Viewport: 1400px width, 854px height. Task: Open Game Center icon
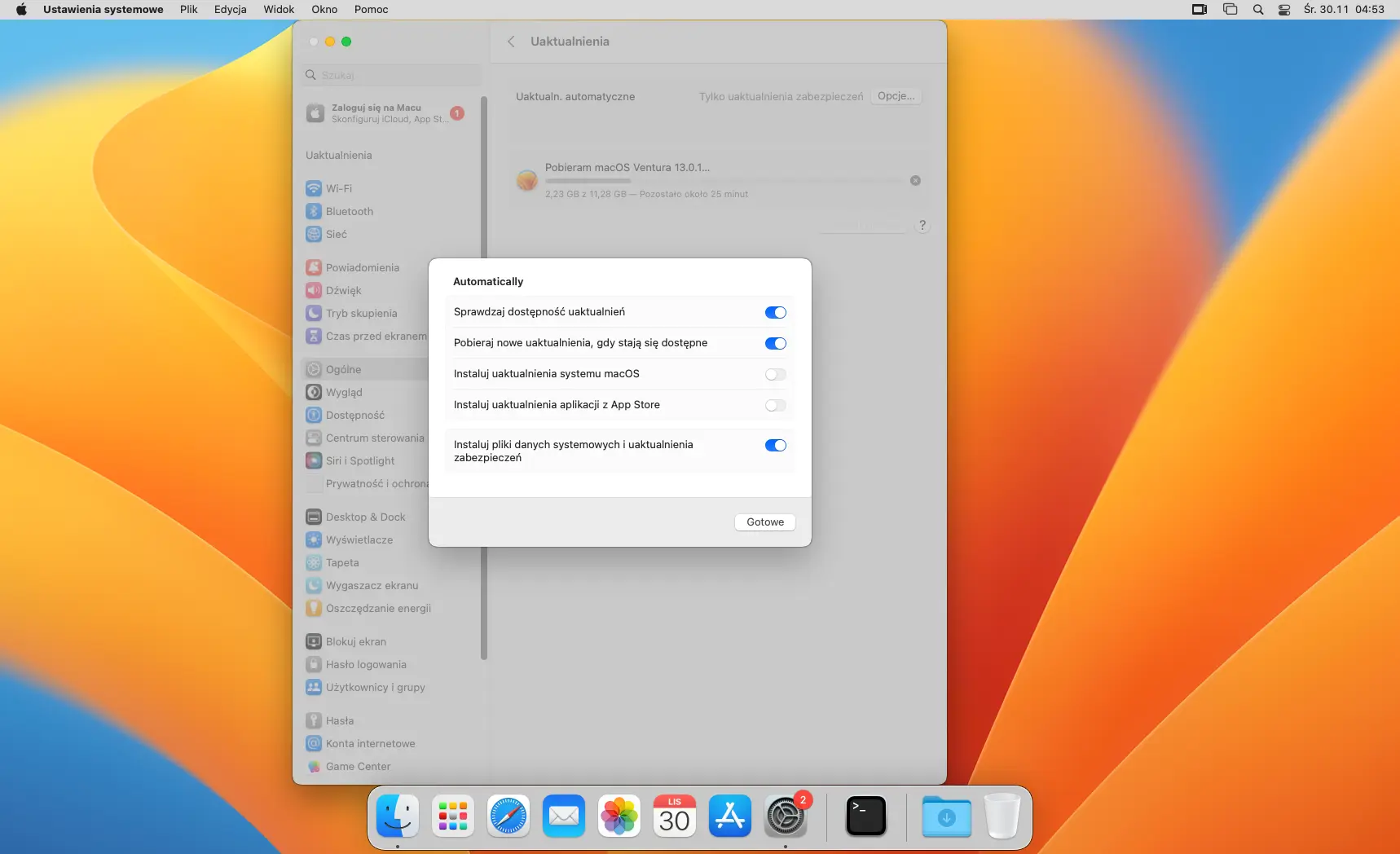coord(314,766)
